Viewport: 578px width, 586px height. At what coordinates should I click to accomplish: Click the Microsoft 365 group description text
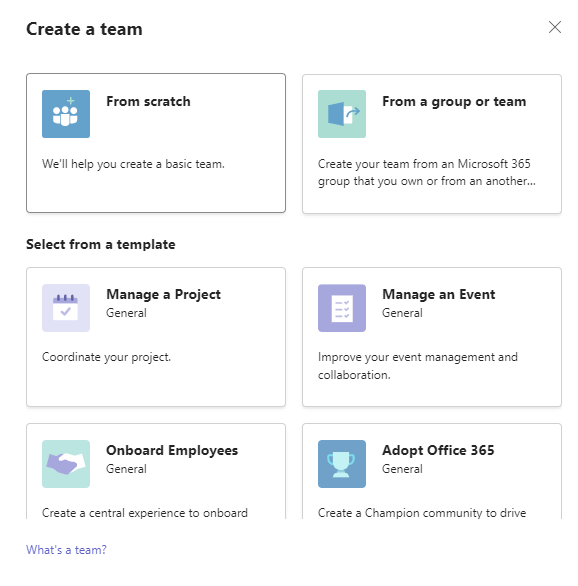tap(427, 172)
